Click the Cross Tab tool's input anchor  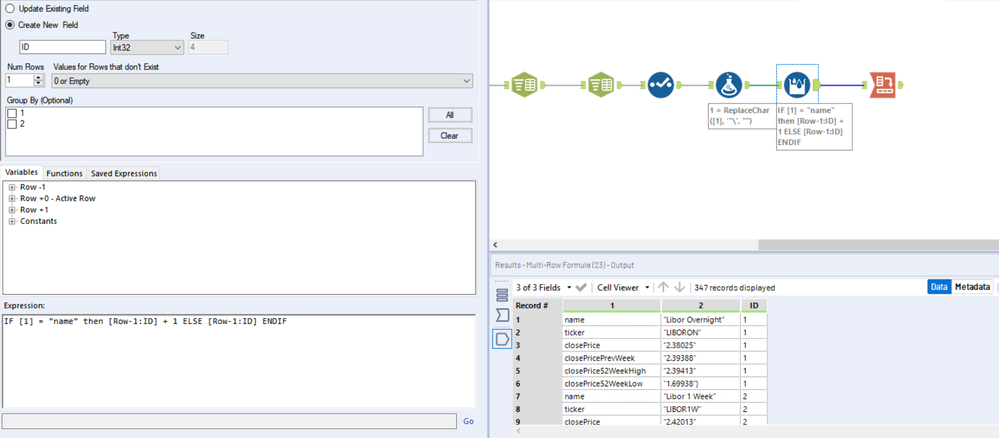pyautogui.click(x=865, y=84)
